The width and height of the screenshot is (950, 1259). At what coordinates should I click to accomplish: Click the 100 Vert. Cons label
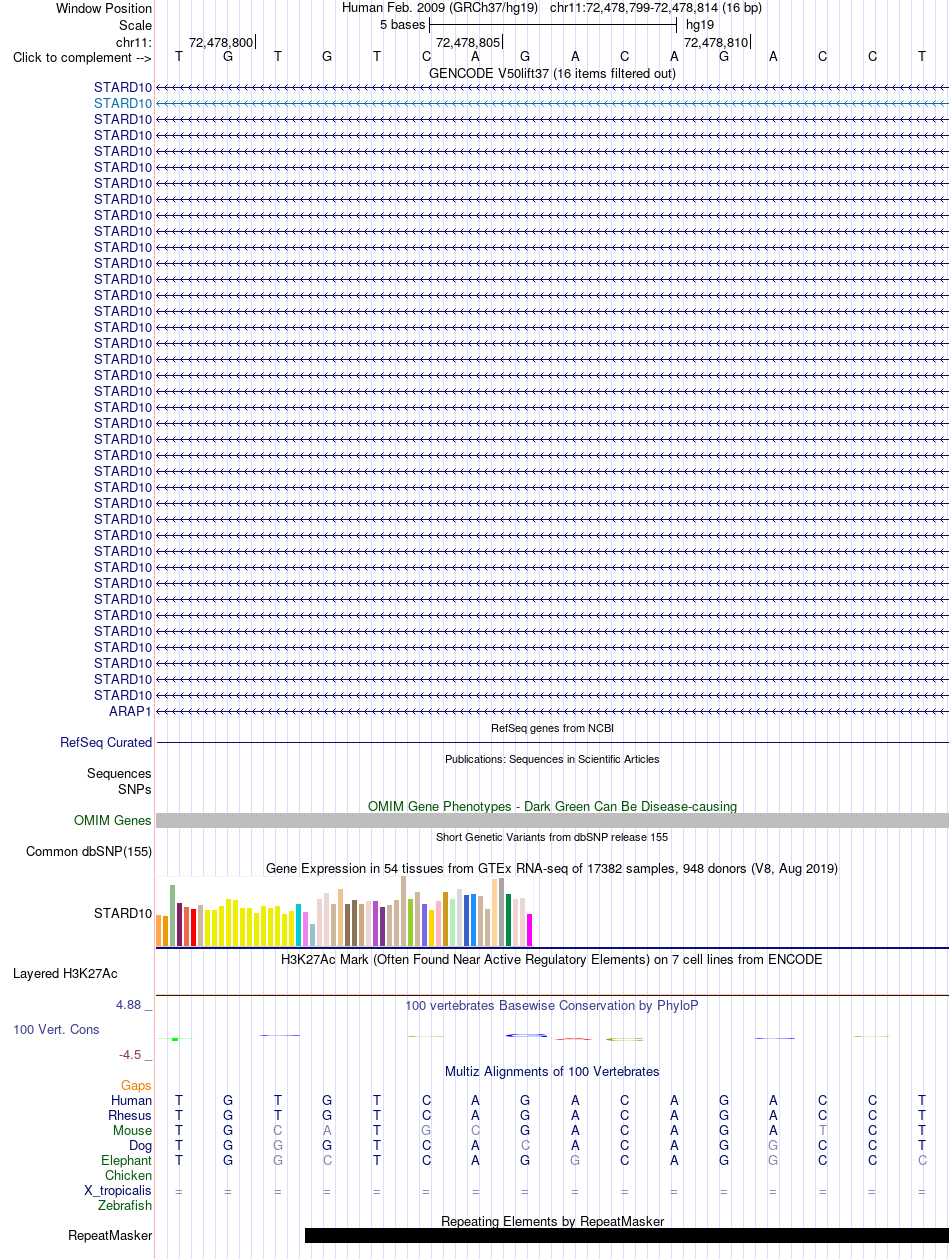click(x=56, y=1029)
